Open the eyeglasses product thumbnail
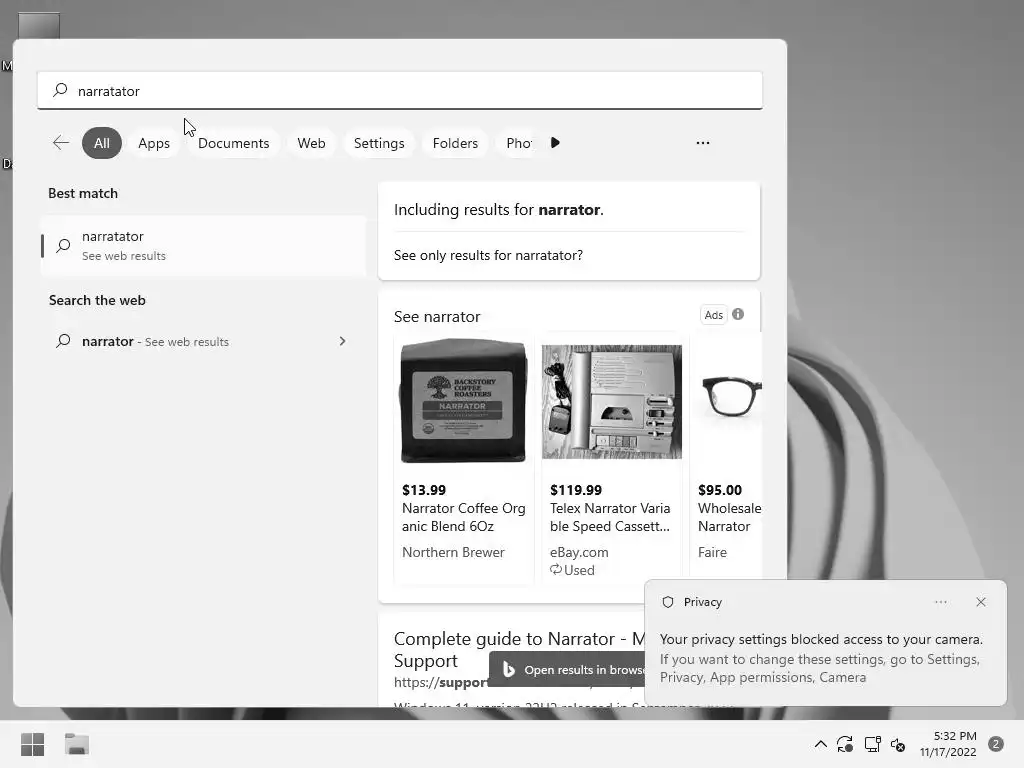This screenshot has height=768, width=1024. tap(731, 396)
